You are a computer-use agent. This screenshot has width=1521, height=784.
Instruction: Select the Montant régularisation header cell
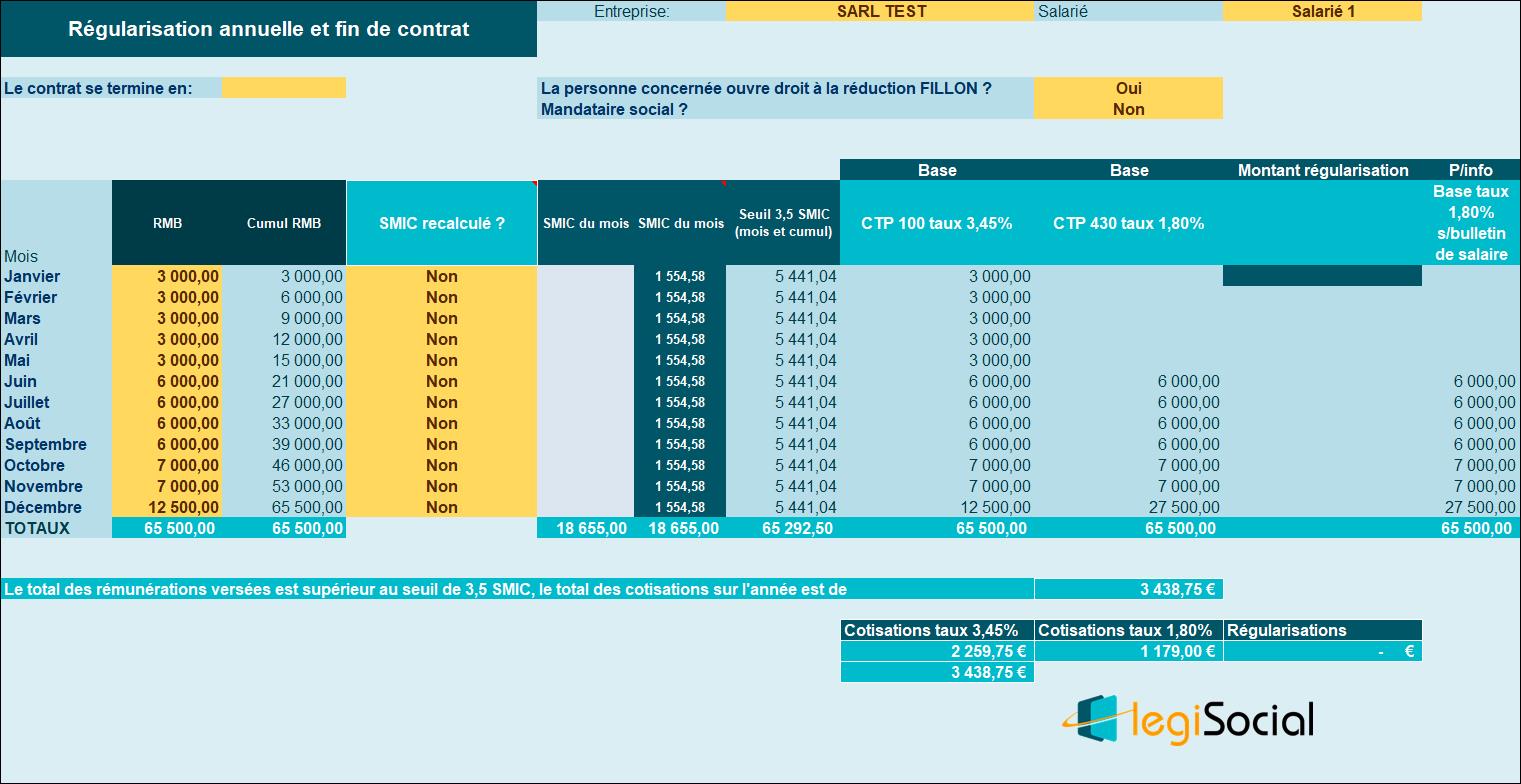[1322, 170]
